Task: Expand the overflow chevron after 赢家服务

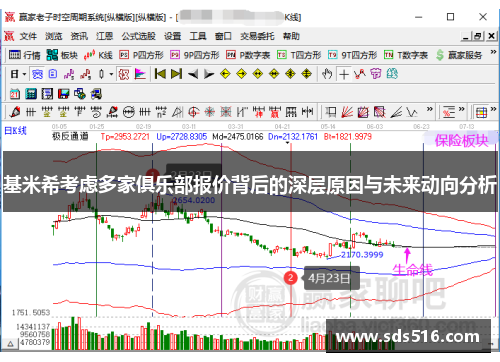Action: coord(493,52)
